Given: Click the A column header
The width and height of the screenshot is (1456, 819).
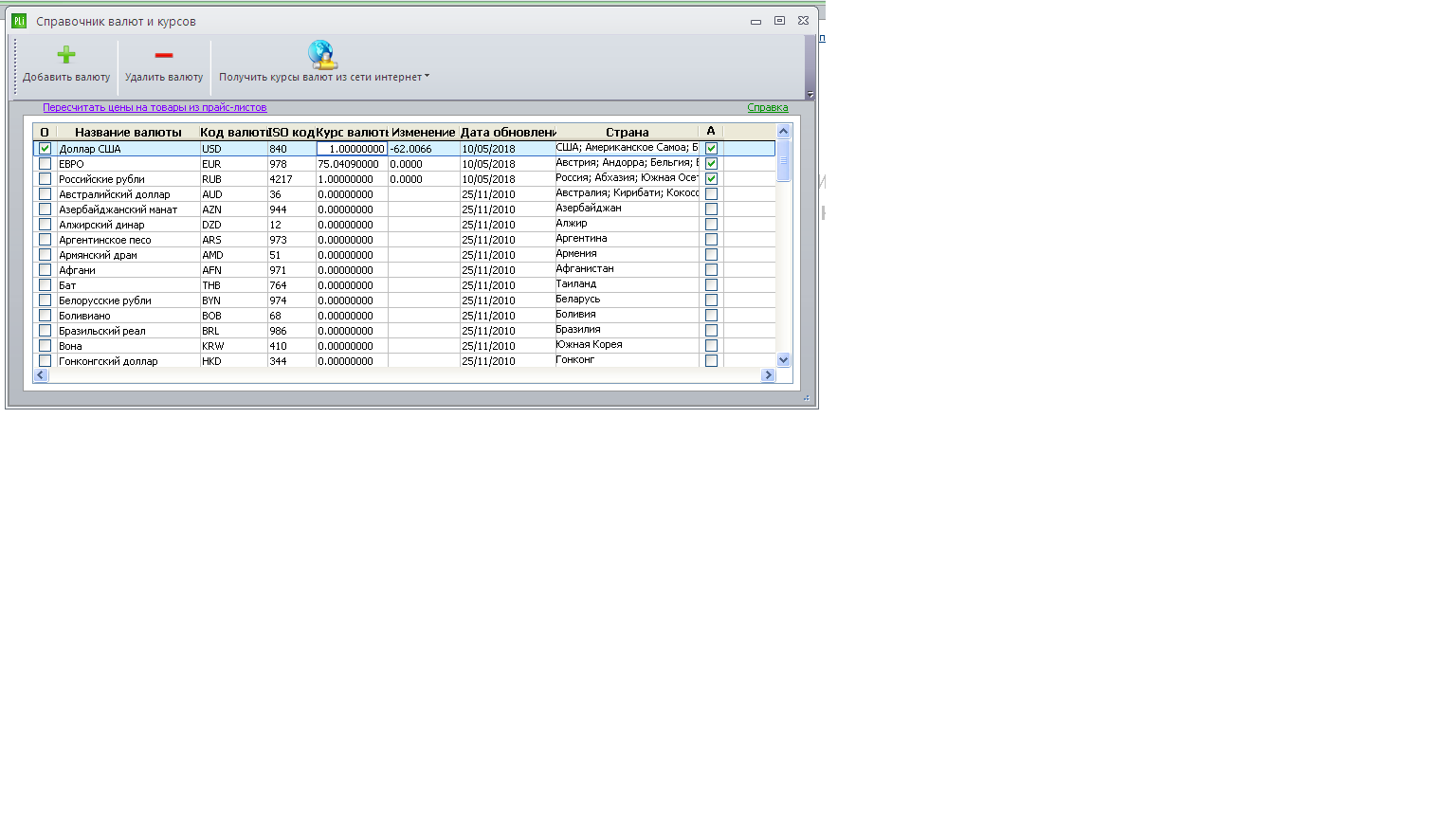Looking at the screenshot, I should 711,132.
